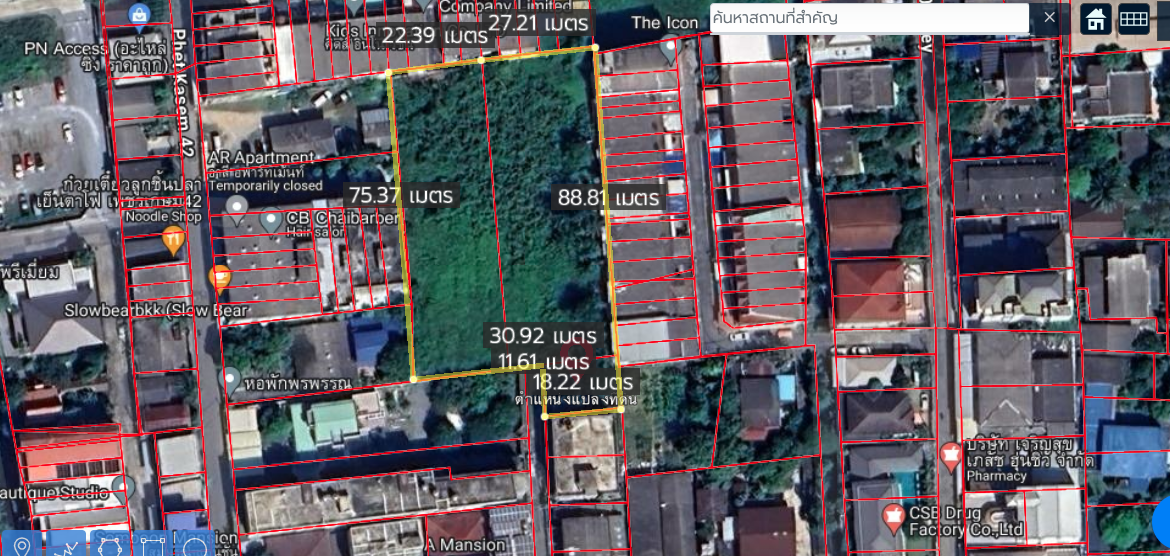Click the home icon button
The height and width of the screenshot is (556, 1170).
point(1096,18)
